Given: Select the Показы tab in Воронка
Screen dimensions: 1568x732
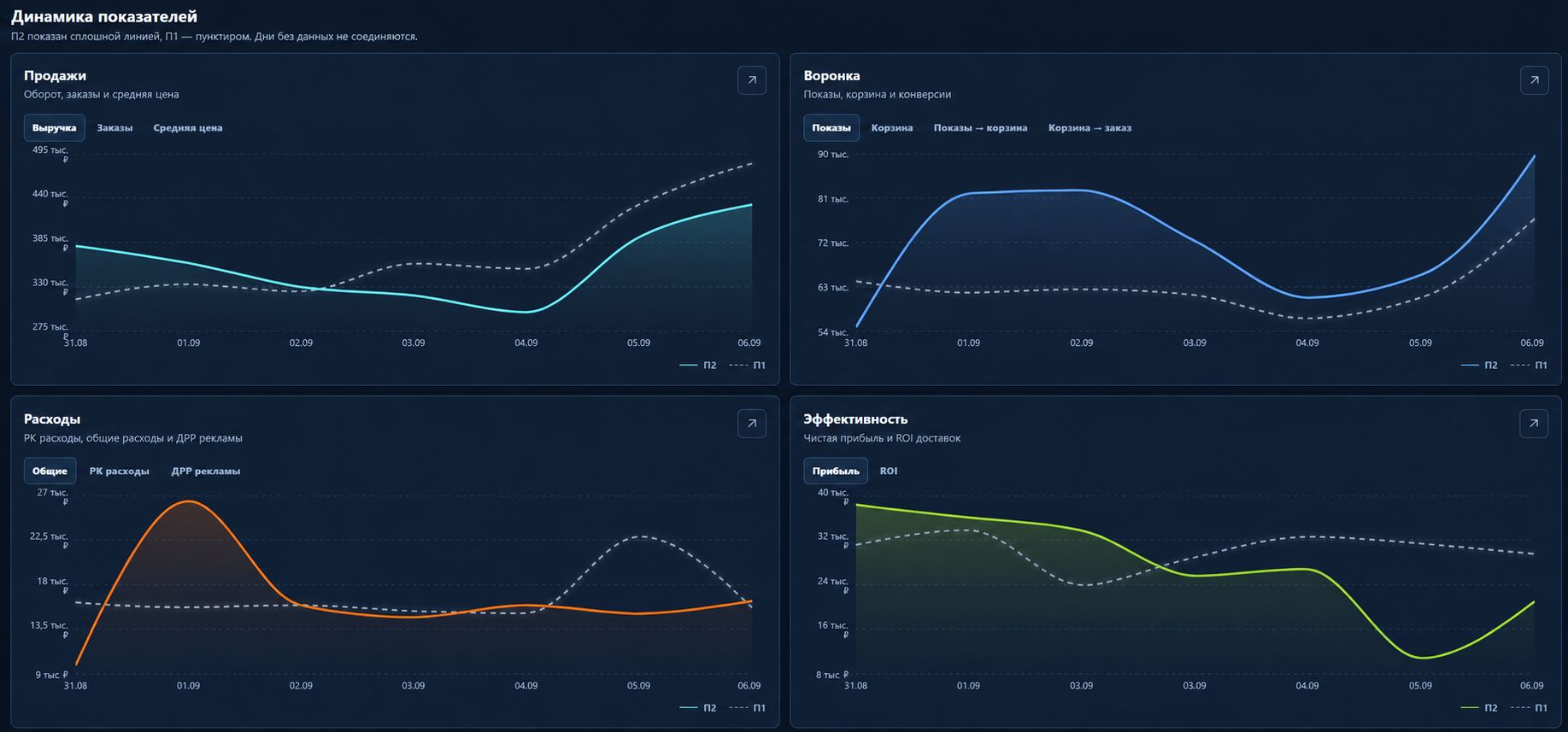Looking at the screenshot, I should [x=831, y=127].
